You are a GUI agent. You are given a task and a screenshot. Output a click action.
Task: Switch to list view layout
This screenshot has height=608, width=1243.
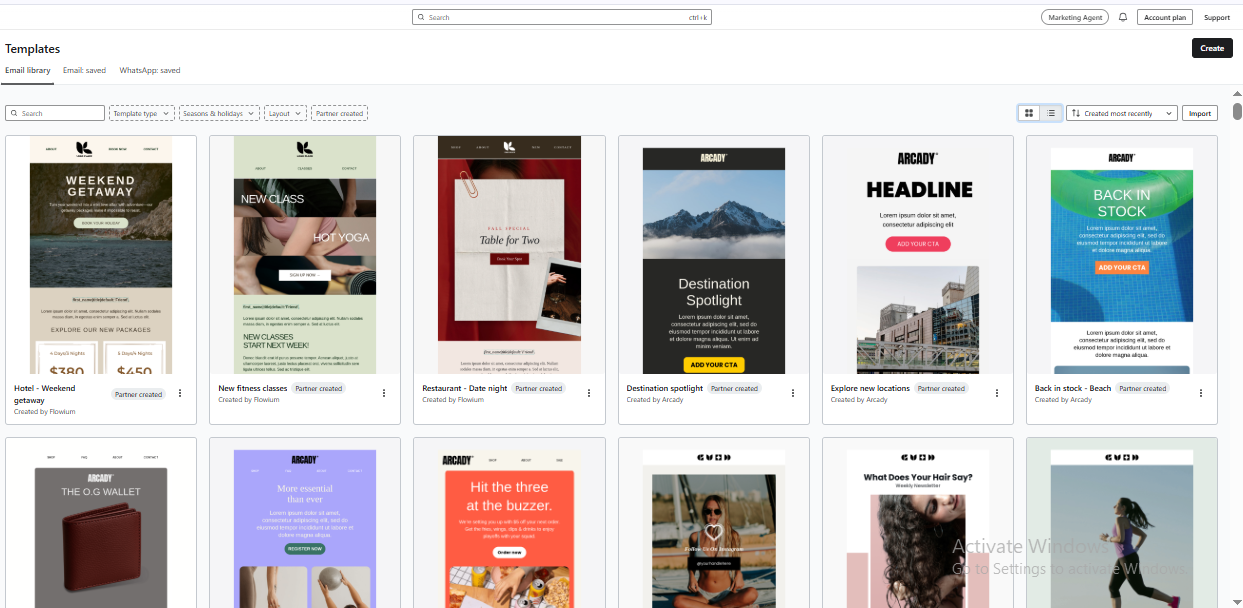coord(1051,113)
